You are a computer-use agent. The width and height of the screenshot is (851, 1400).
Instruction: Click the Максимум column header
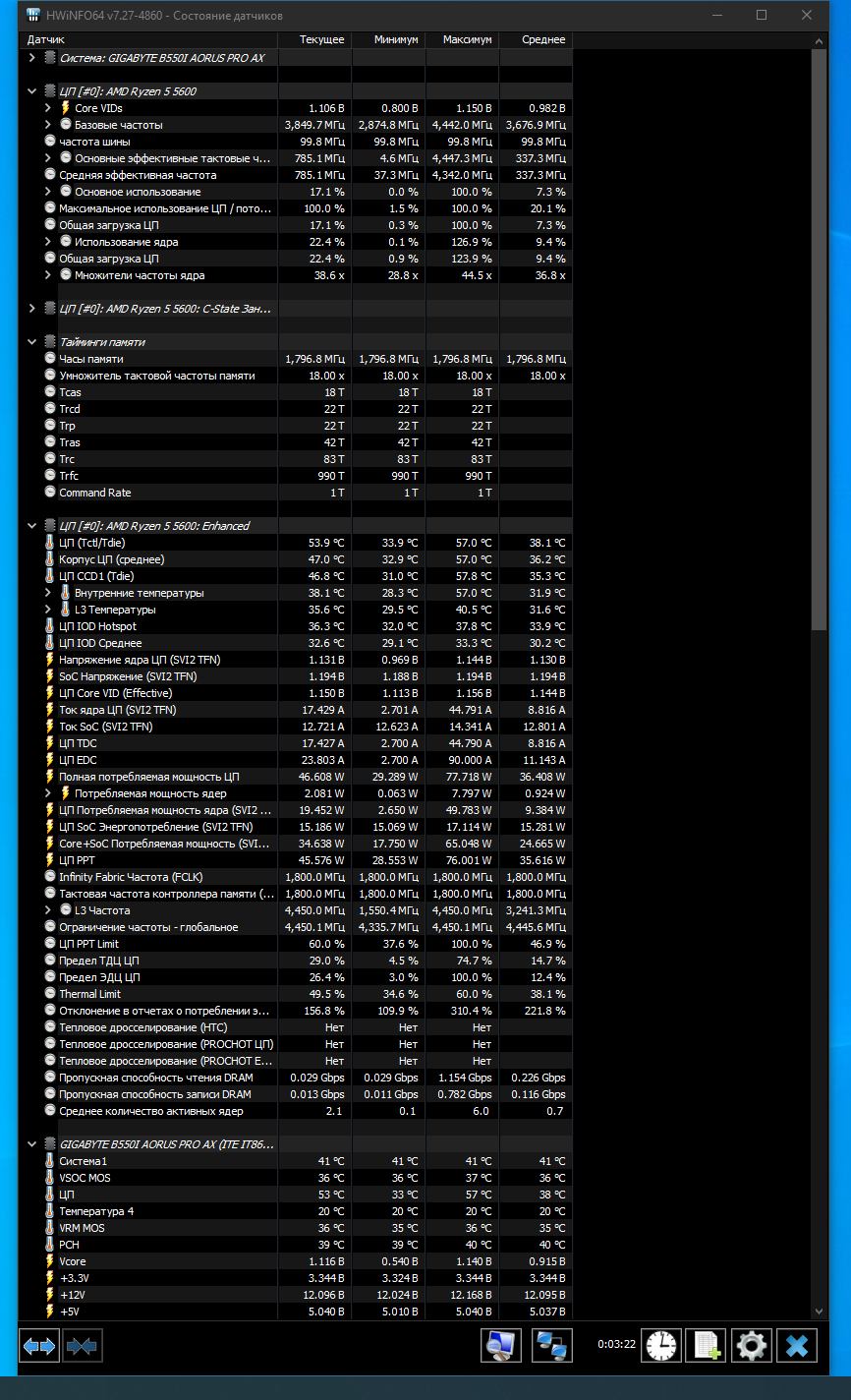click(461, 39)
